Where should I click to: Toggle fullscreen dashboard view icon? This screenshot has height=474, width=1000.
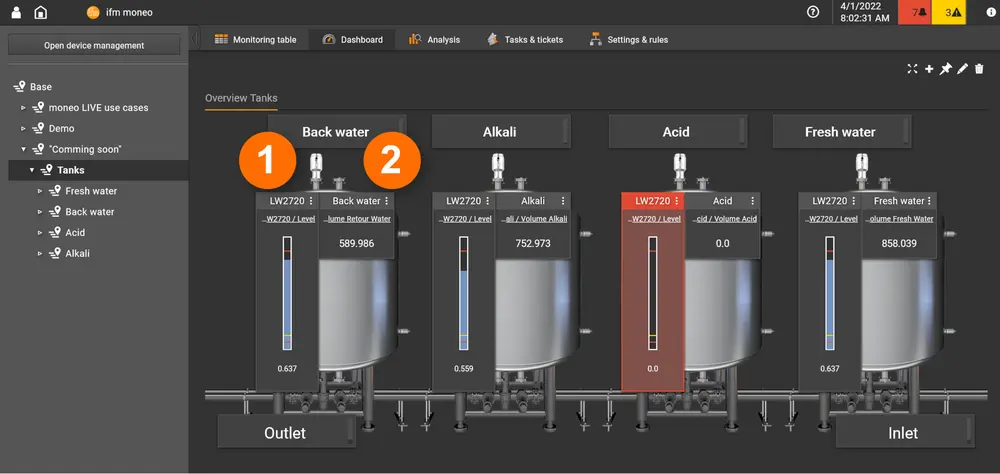[912, 69]
